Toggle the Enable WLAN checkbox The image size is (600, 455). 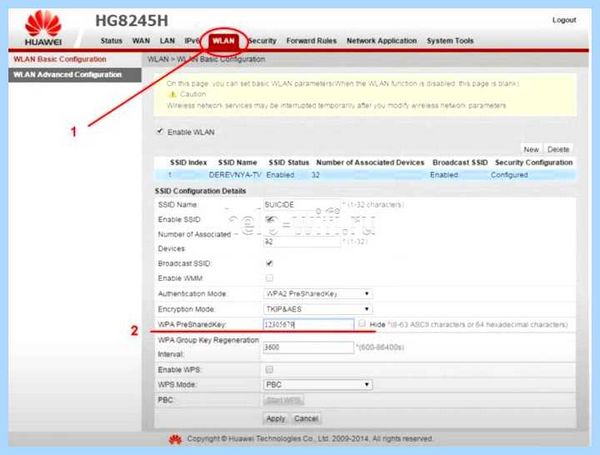(x=160, y=132)
